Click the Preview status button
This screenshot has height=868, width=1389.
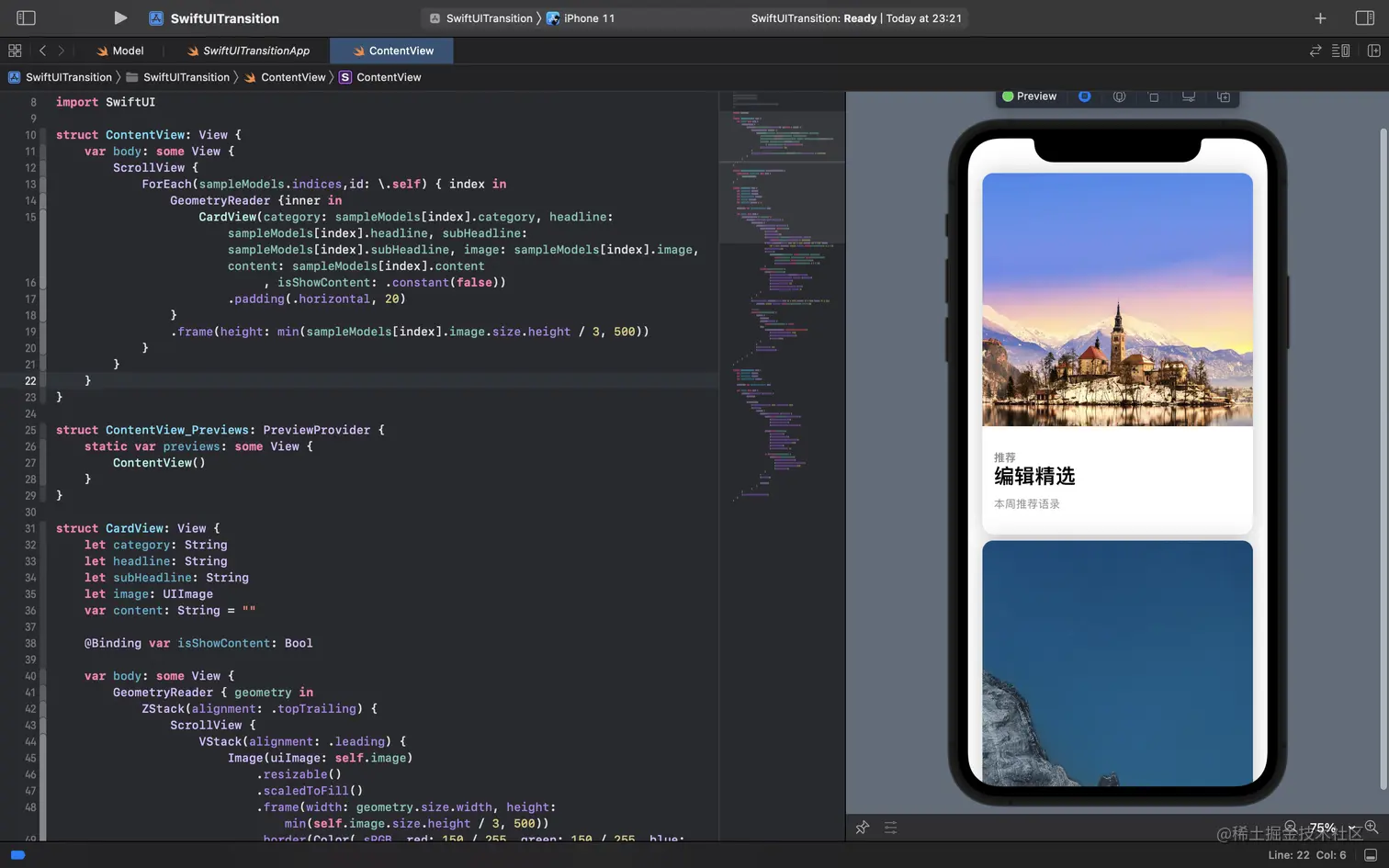coord(1030,96)
